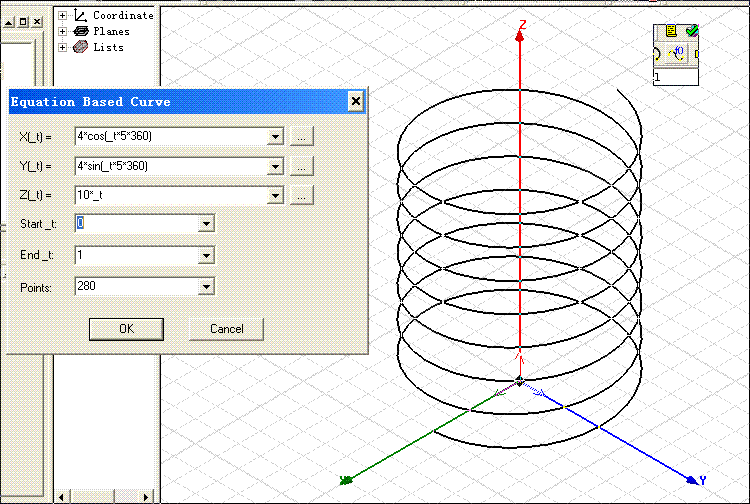Select the Lists tree item label
Image resolution: width=750 pixels, height=504 pixels.
coord(108,47)
